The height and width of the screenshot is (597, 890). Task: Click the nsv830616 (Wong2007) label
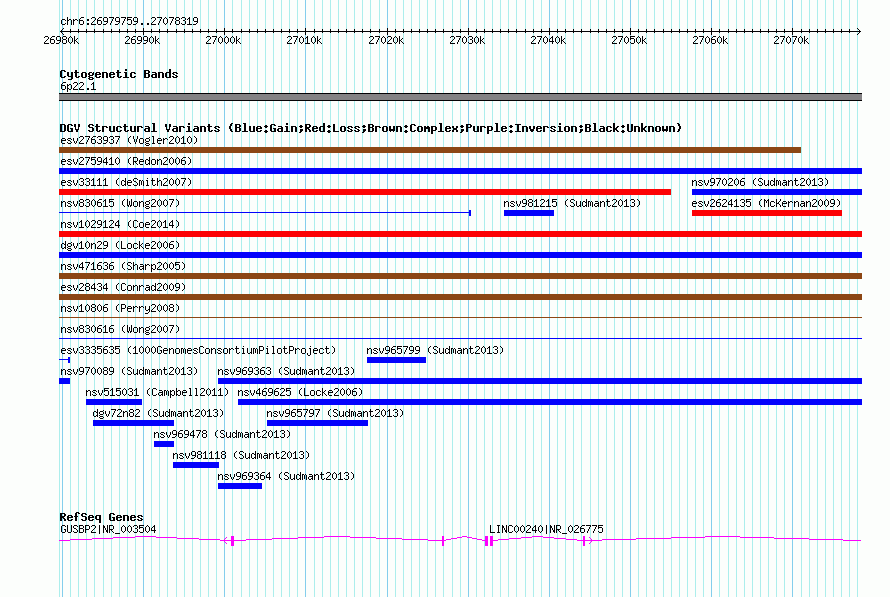pos(120,329)
